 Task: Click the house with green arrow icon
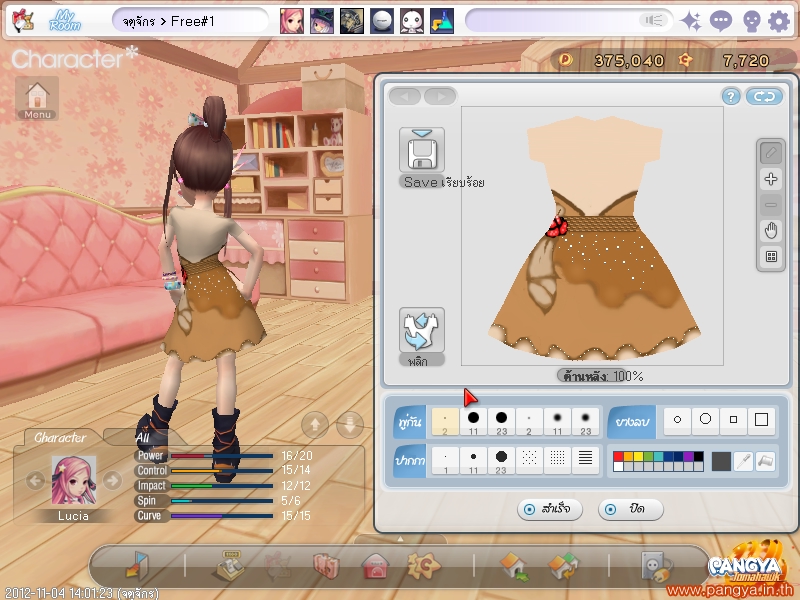pyautogui.click(x=514, y=567)
